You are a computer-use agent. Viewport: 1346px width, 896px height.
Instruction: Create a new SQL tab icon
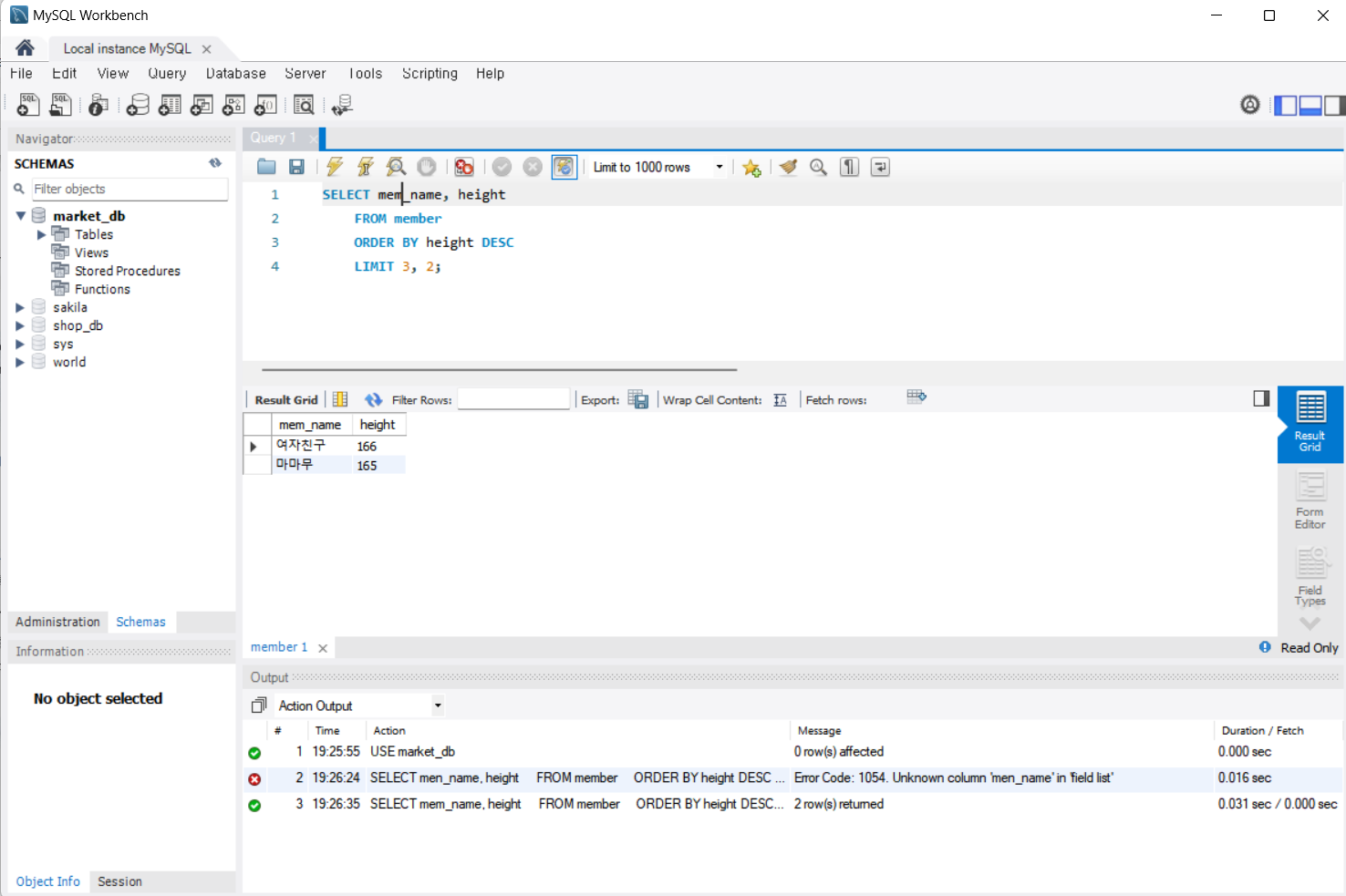tap(28, 105)
